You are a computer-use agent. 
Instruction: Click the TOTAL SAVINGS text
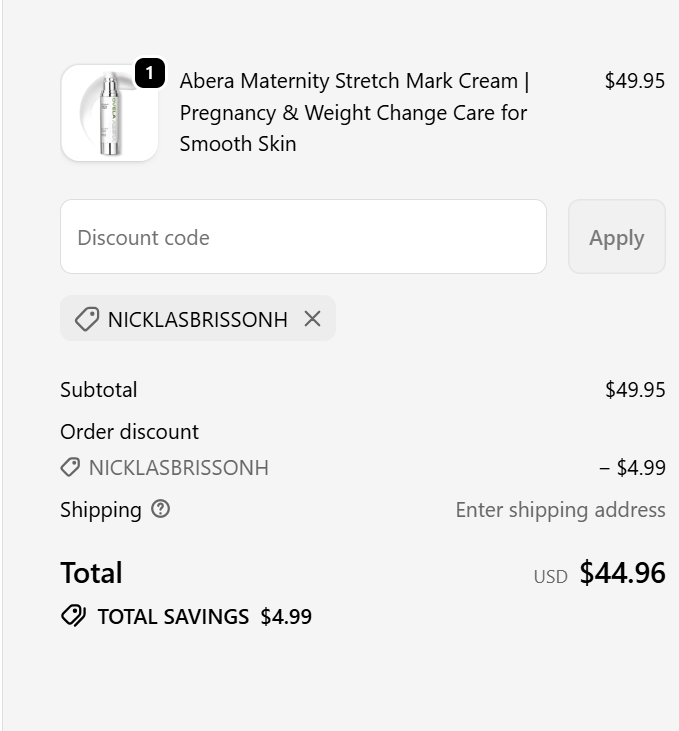pyautogui.click(x=173, y=617)
